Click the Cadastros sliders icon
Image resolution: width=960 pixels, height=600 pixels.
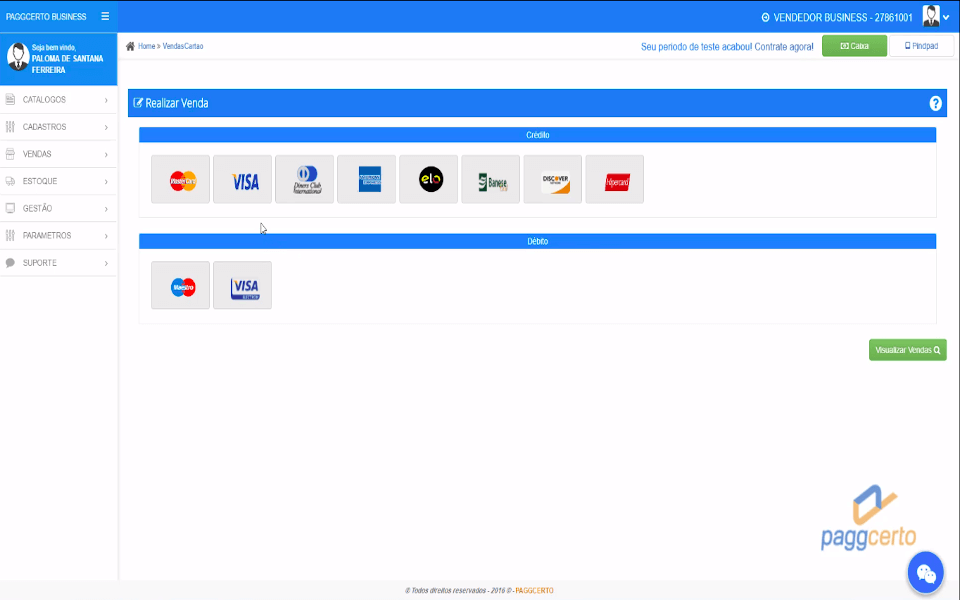(10, 127)
